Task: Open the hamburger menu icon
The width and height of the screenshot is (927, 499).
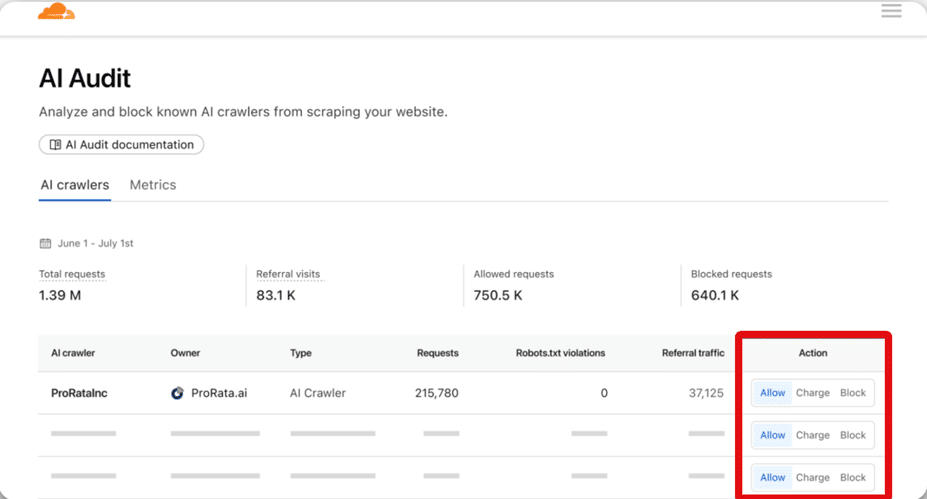Action: 891,11
